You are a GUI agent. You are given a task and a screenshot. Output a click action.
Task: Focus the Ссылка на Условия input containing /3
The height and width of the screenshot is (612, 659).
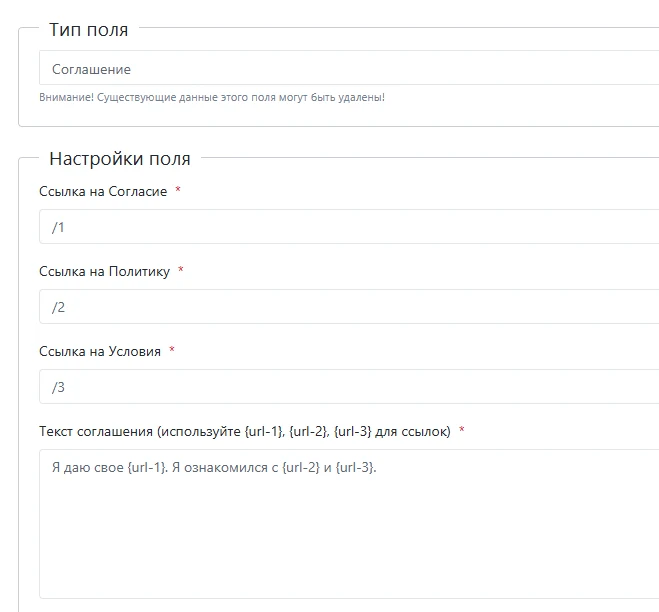click(349, 386)
